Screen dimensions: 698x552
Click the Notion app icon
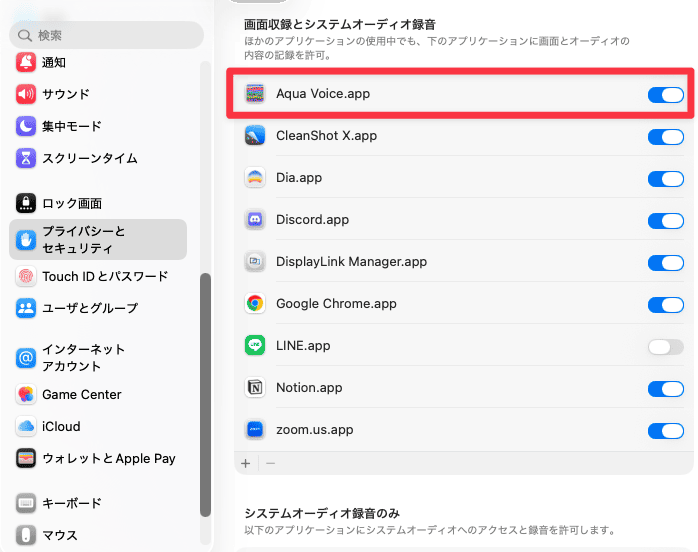point(255,388)
